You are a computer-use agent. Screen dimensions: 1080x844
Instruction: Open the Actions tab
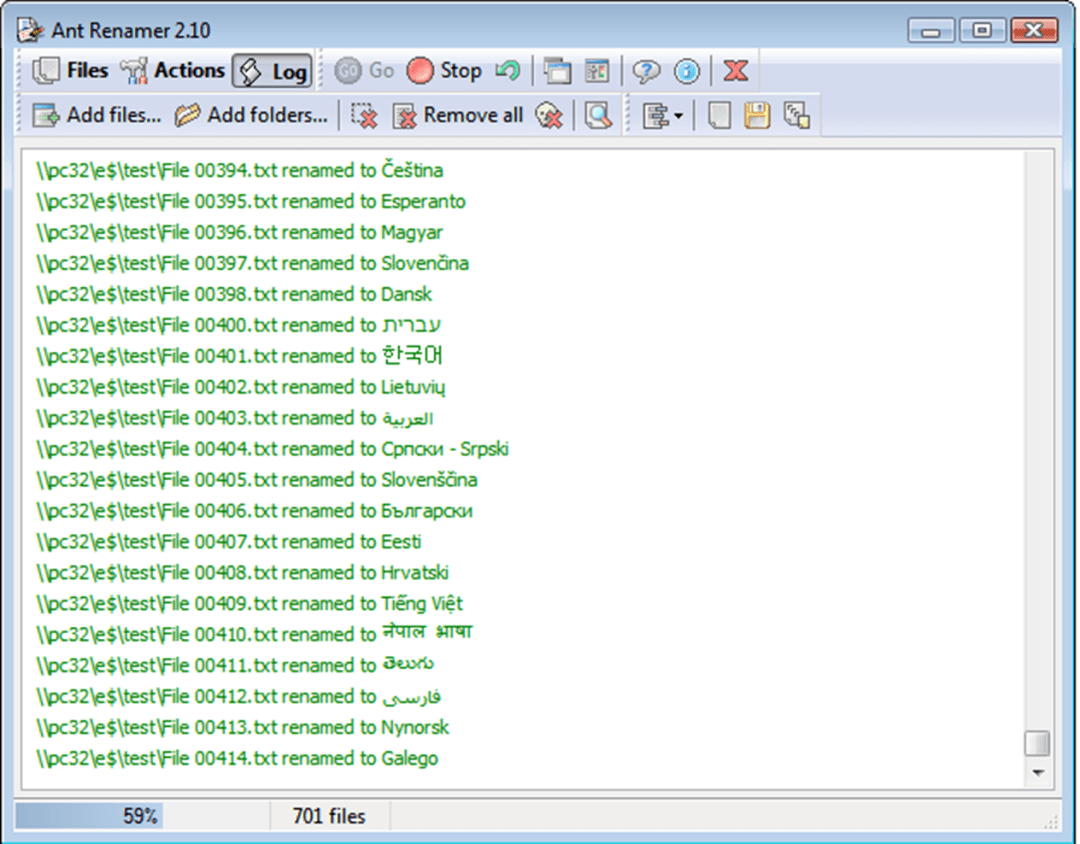pos(172,71)
